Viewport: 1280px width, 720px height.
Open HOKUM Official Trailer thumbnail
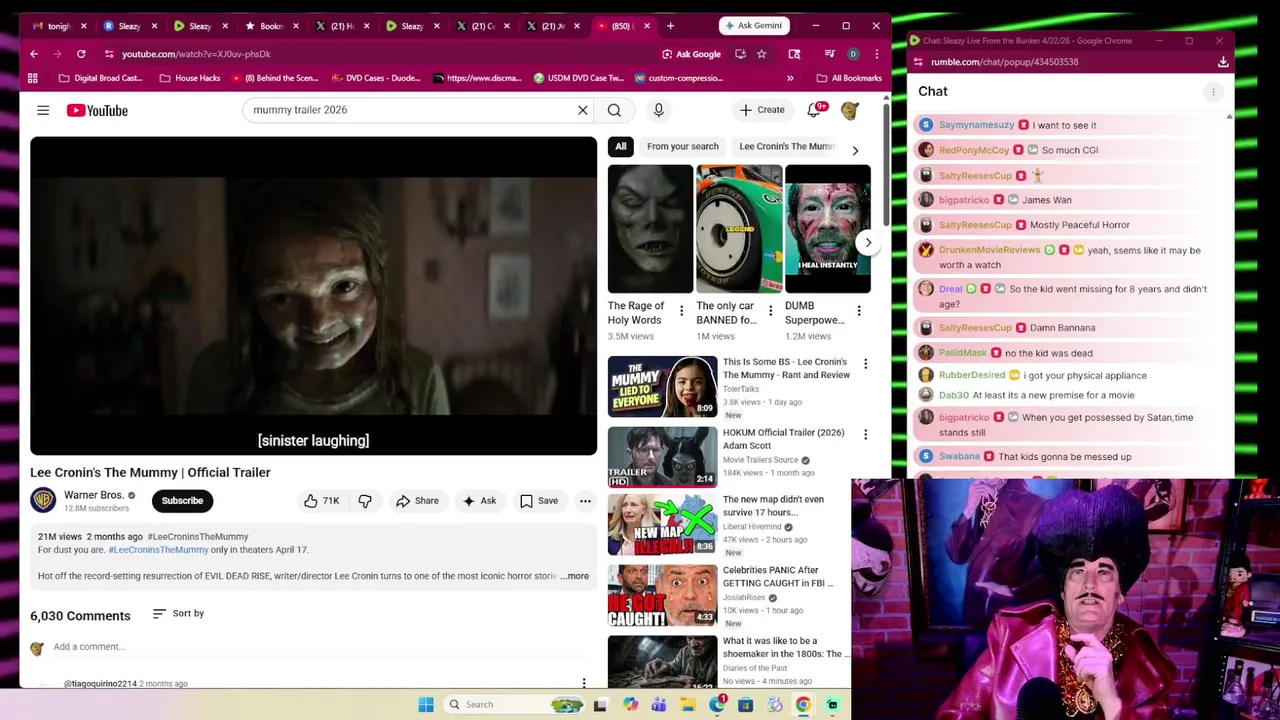click(662, 457)
